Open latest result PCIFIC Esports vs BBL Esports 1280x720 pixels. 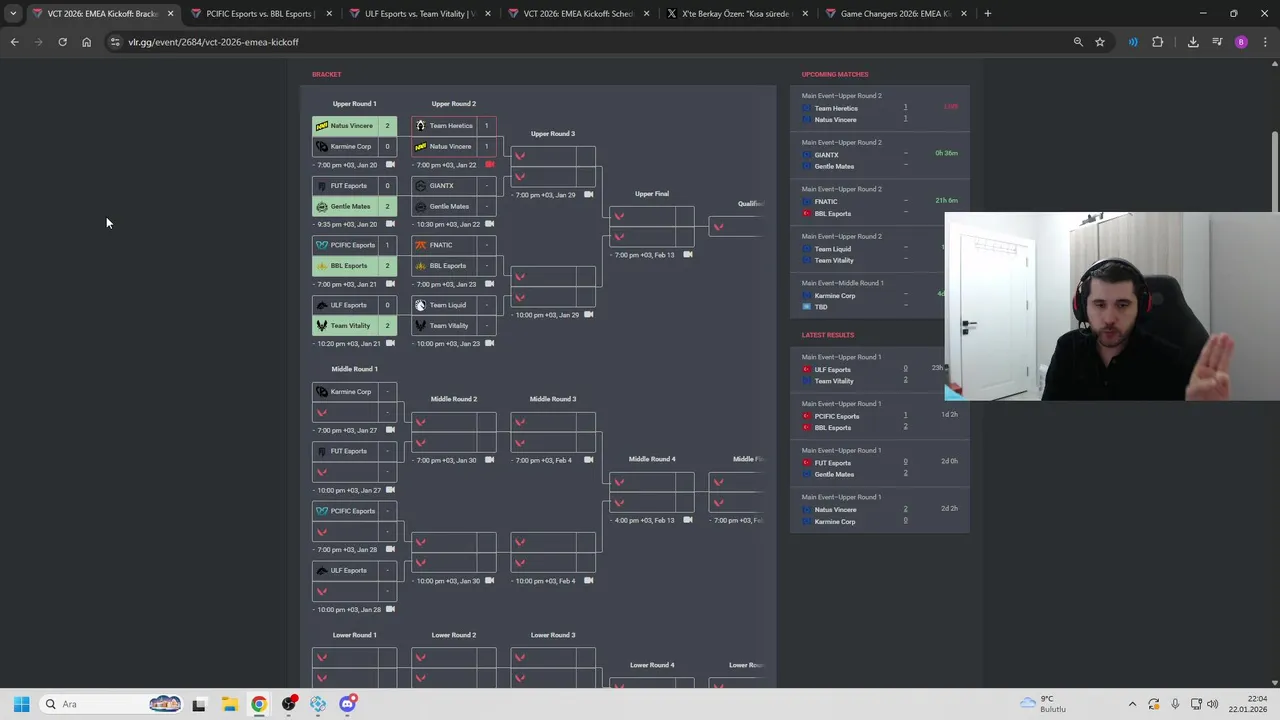(880, 417)
